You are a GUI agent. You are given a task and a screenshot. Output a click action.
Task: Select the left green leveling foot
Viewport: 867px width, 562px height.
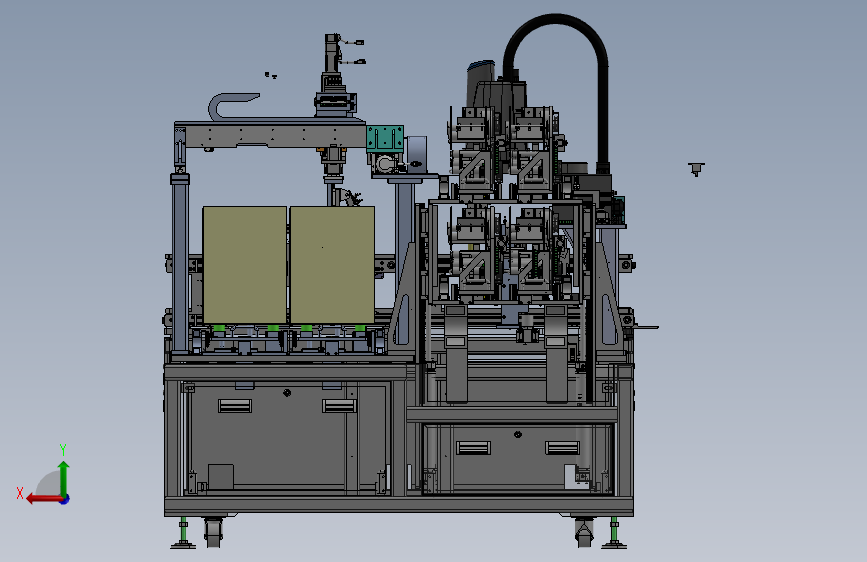click(183, 533)
